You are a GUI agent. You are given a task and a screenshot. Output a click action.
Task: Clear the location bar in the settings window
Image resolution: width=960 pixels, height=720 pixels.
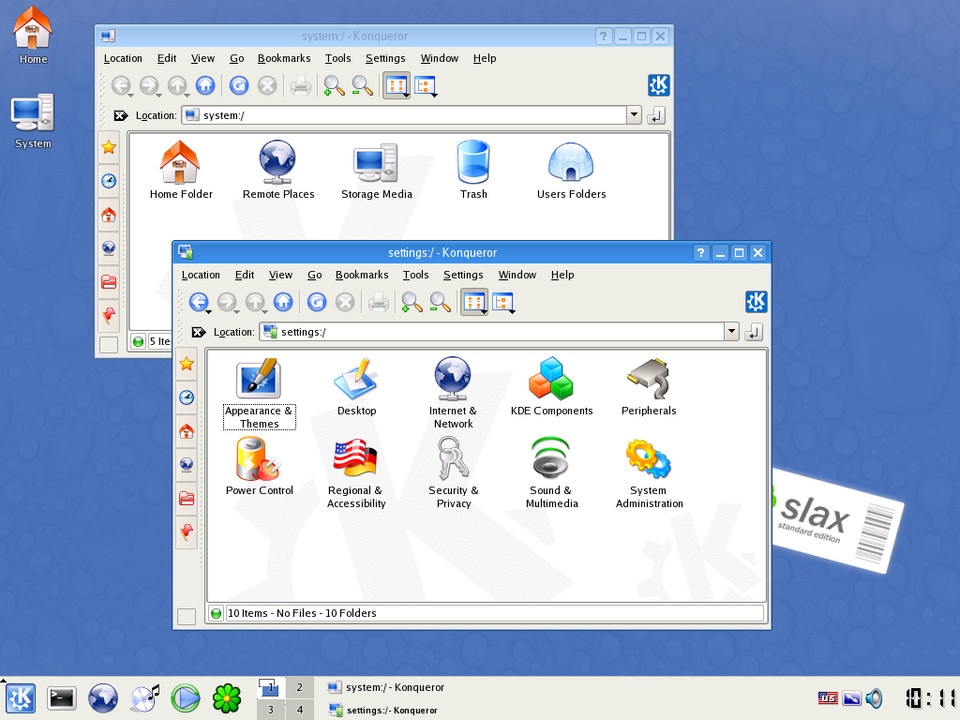coord(198,332)
